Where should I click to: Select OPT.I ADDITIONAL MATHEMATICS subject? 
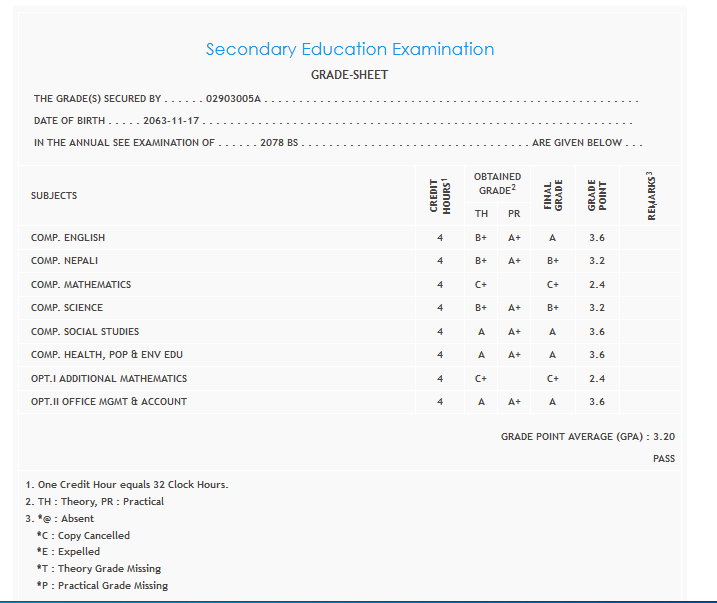(x=109, y=379)
